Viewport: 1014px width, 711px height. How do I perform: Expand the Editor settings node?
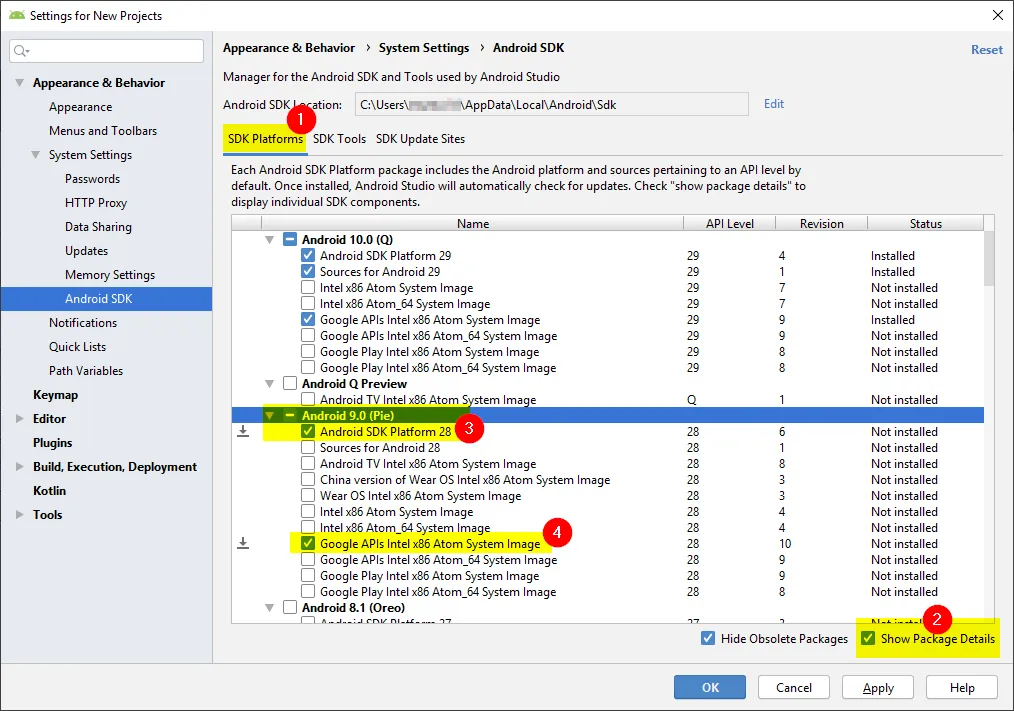(19, 419)
